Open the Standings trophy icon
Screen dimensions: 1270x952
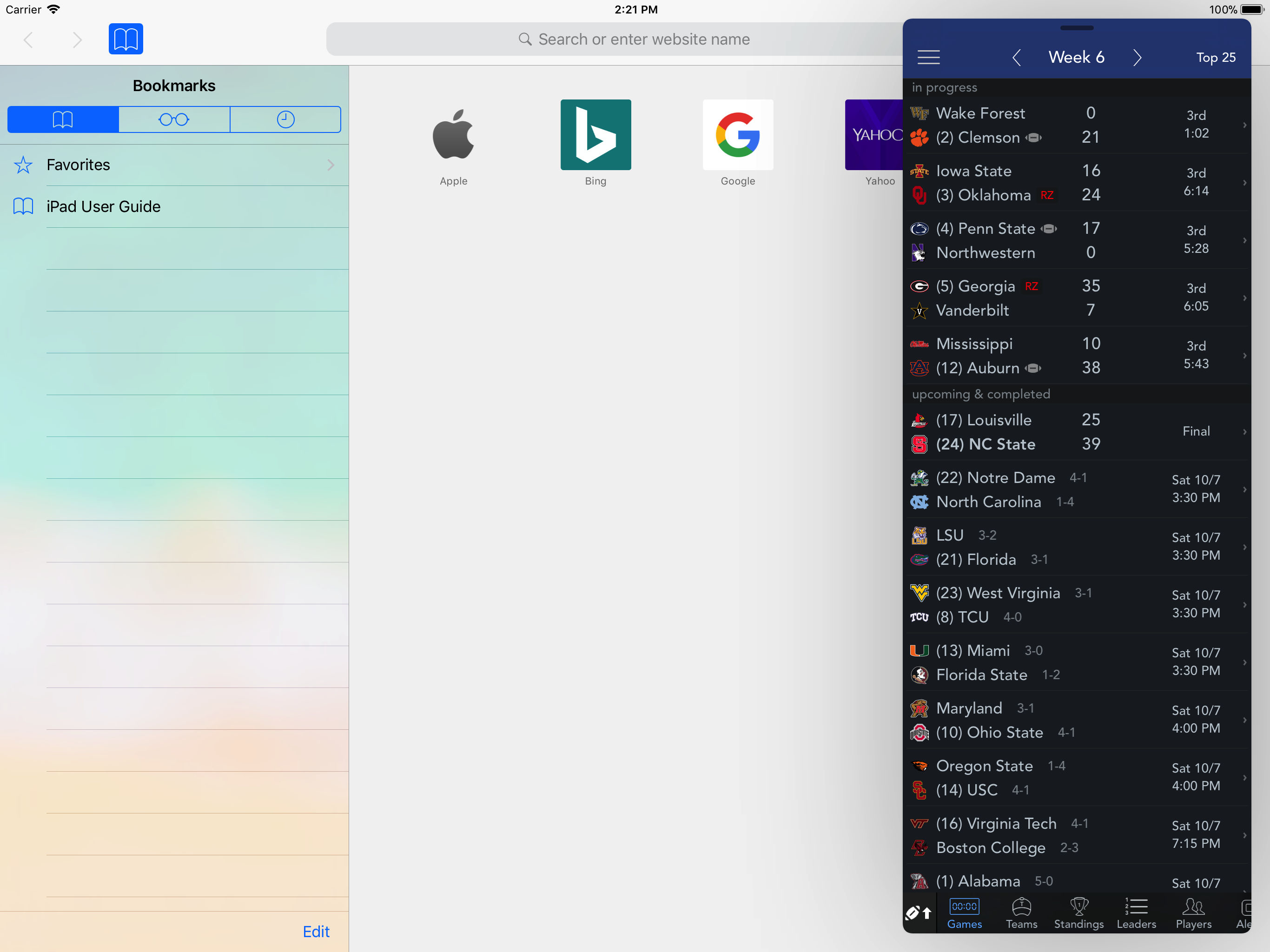(1078, 913)
